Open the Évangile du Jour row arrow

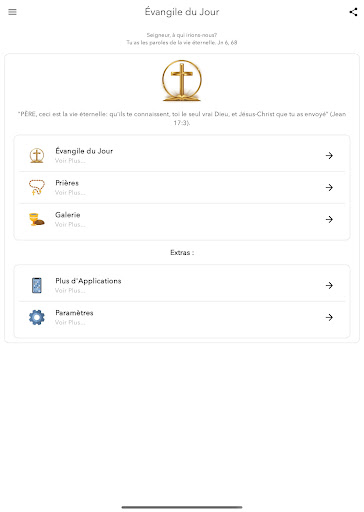(x=329, y=156)
